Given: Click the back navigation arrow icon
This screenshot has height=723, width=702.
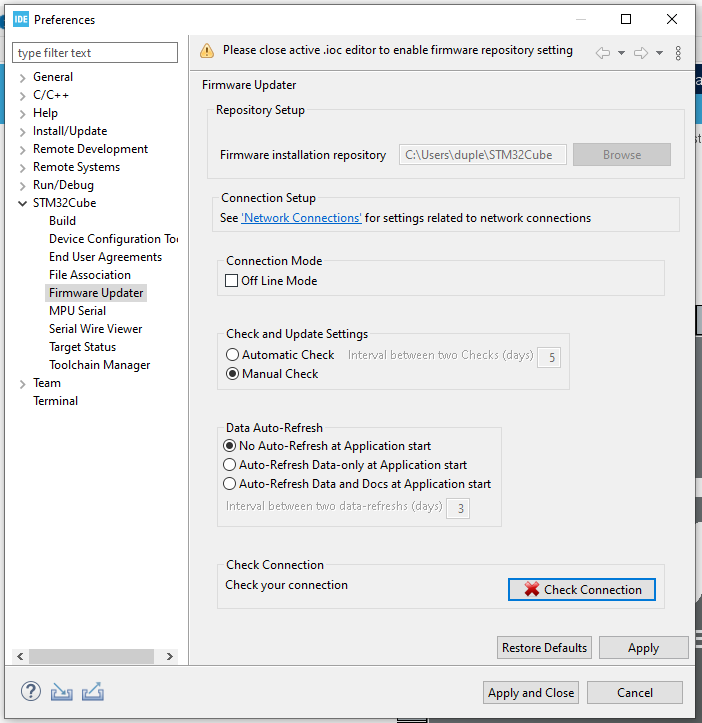Looking at the screenshot, I should [x=602, y=53].
